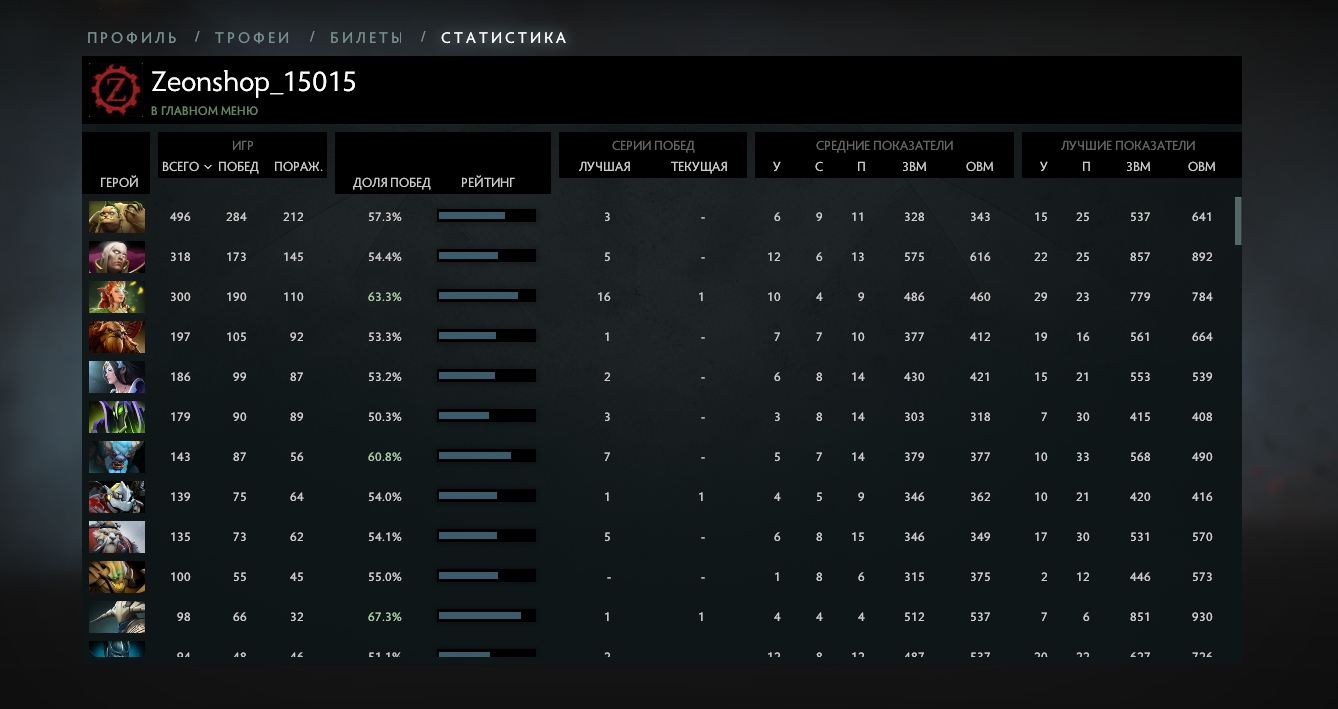Sort by С column under Средние показатели
Screen dimensions: 1338x709
(x=819, y=167)
